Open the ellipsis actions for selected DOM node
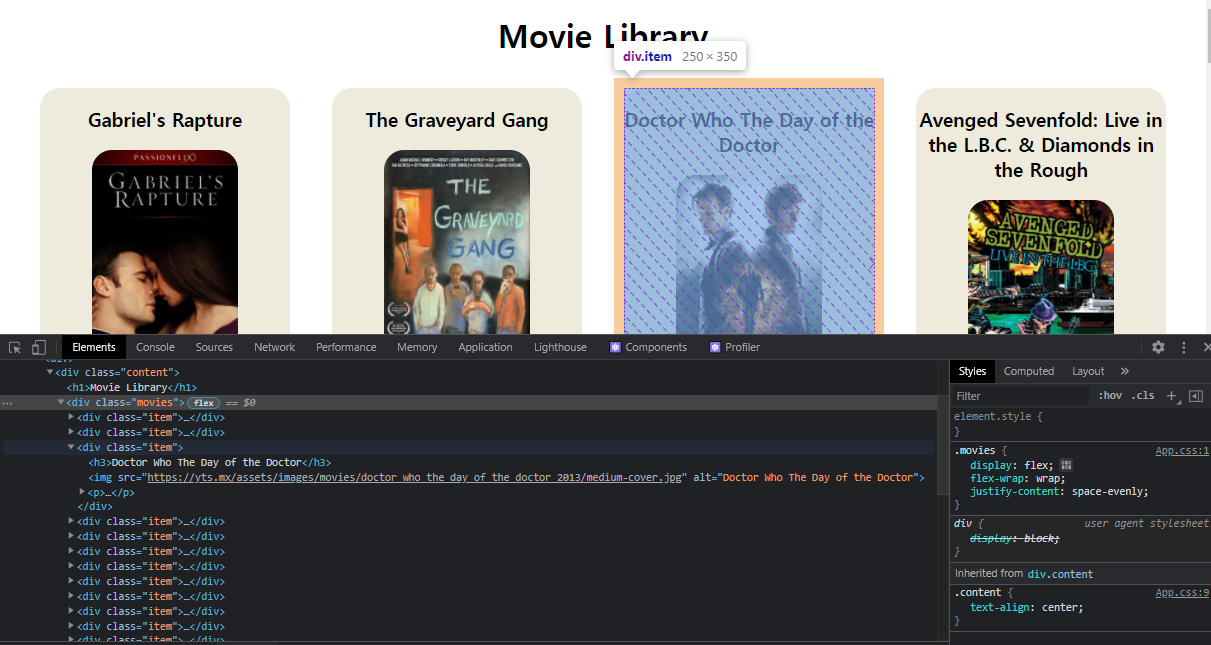Screen dimensions: 1211x645 pos(7,402)
